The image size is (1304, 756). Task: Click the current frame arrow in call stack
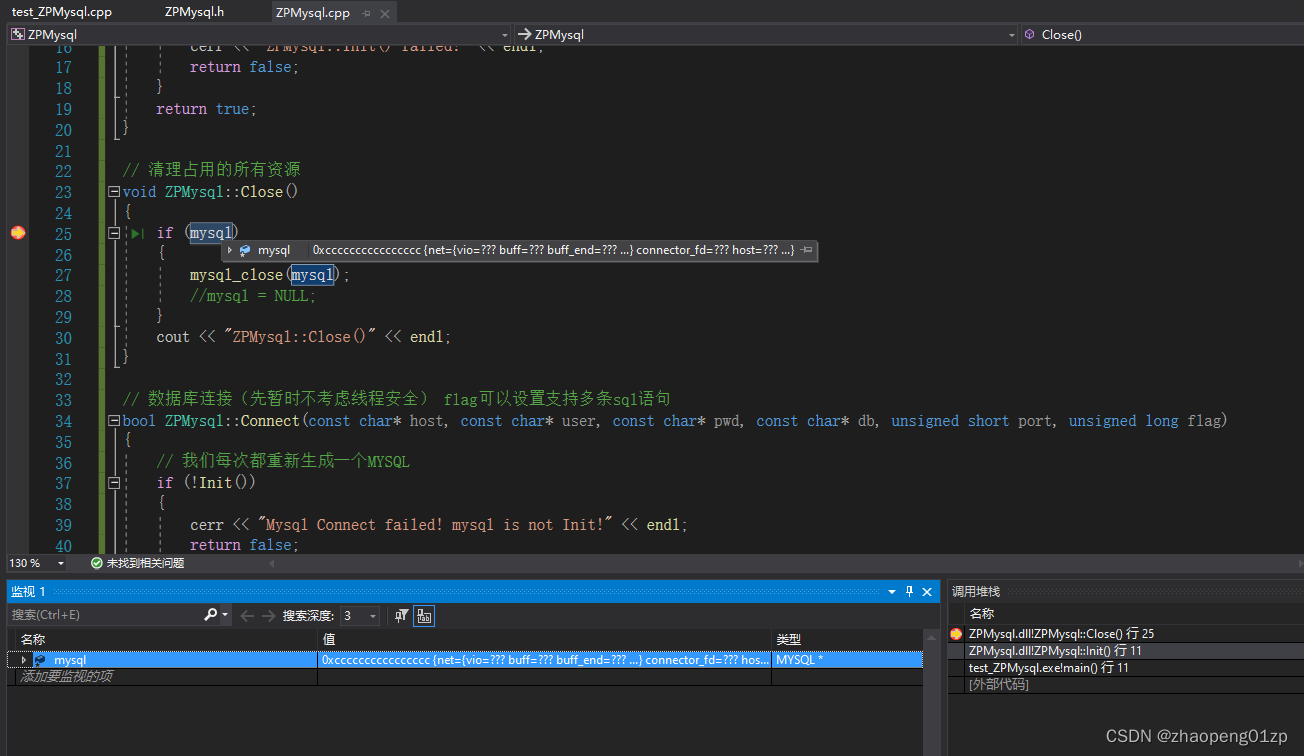[x=956, y=634]
